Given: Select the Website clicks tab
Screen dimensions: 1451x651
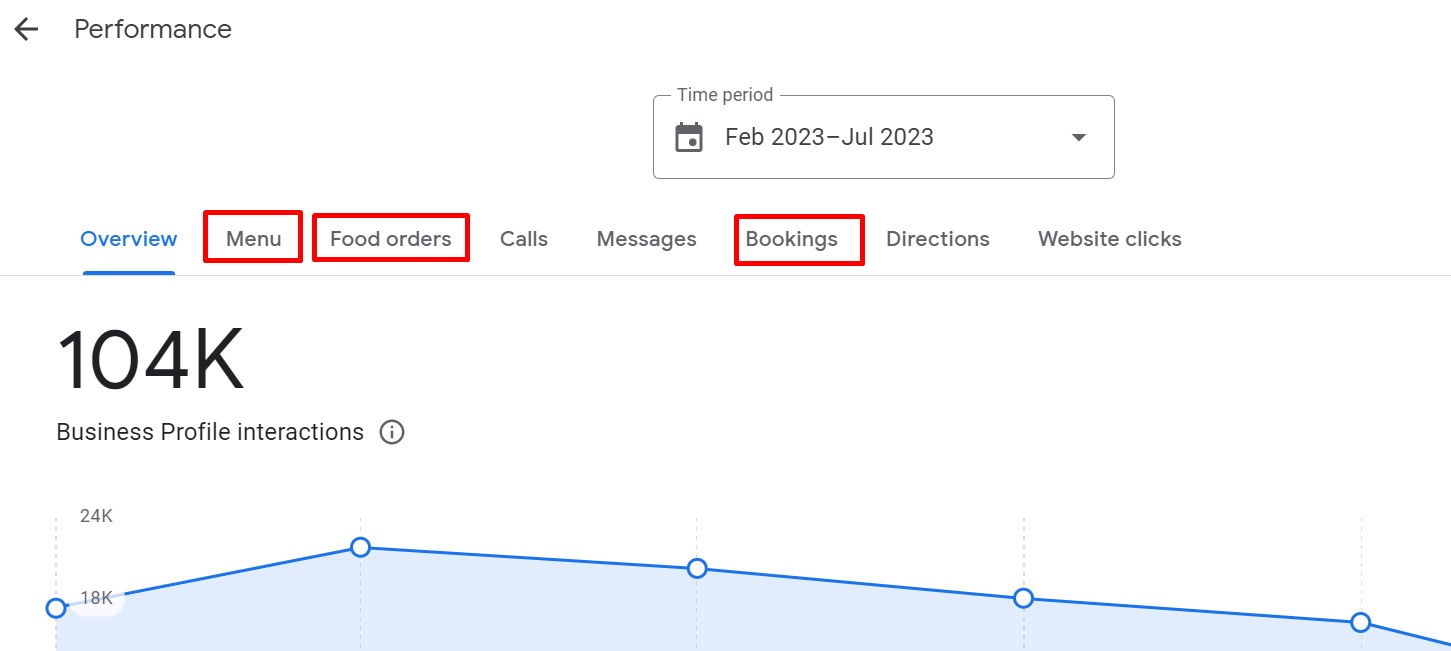Looking at the screenshot, I should (1109, 239).
